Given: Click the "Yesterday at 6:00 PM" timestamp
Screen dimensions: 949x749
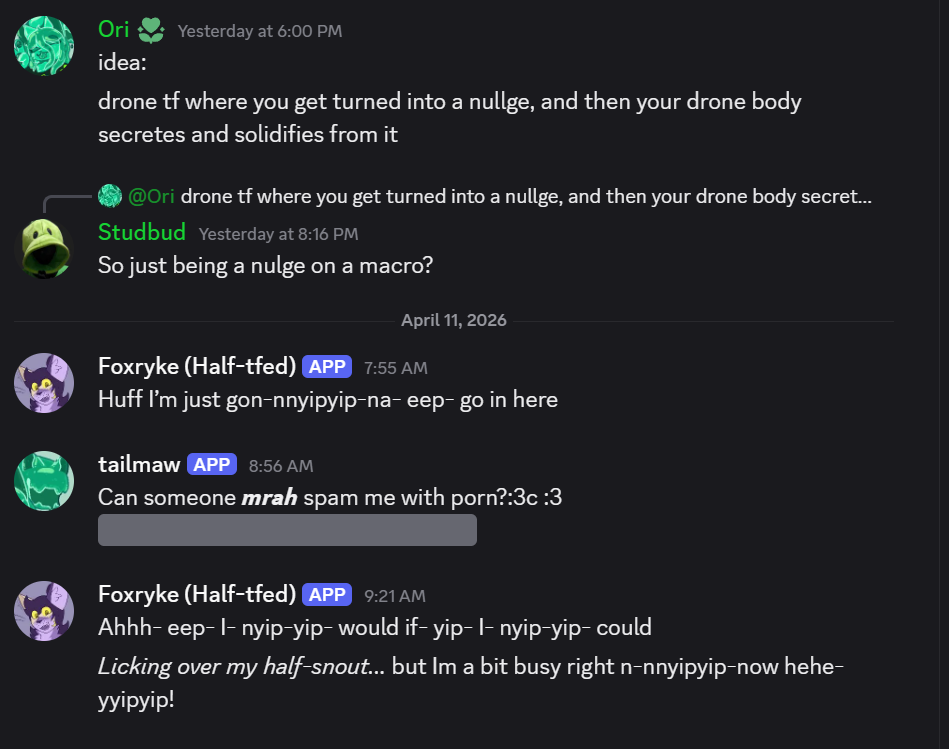Looking at the screenshot, I should [260, 31].
